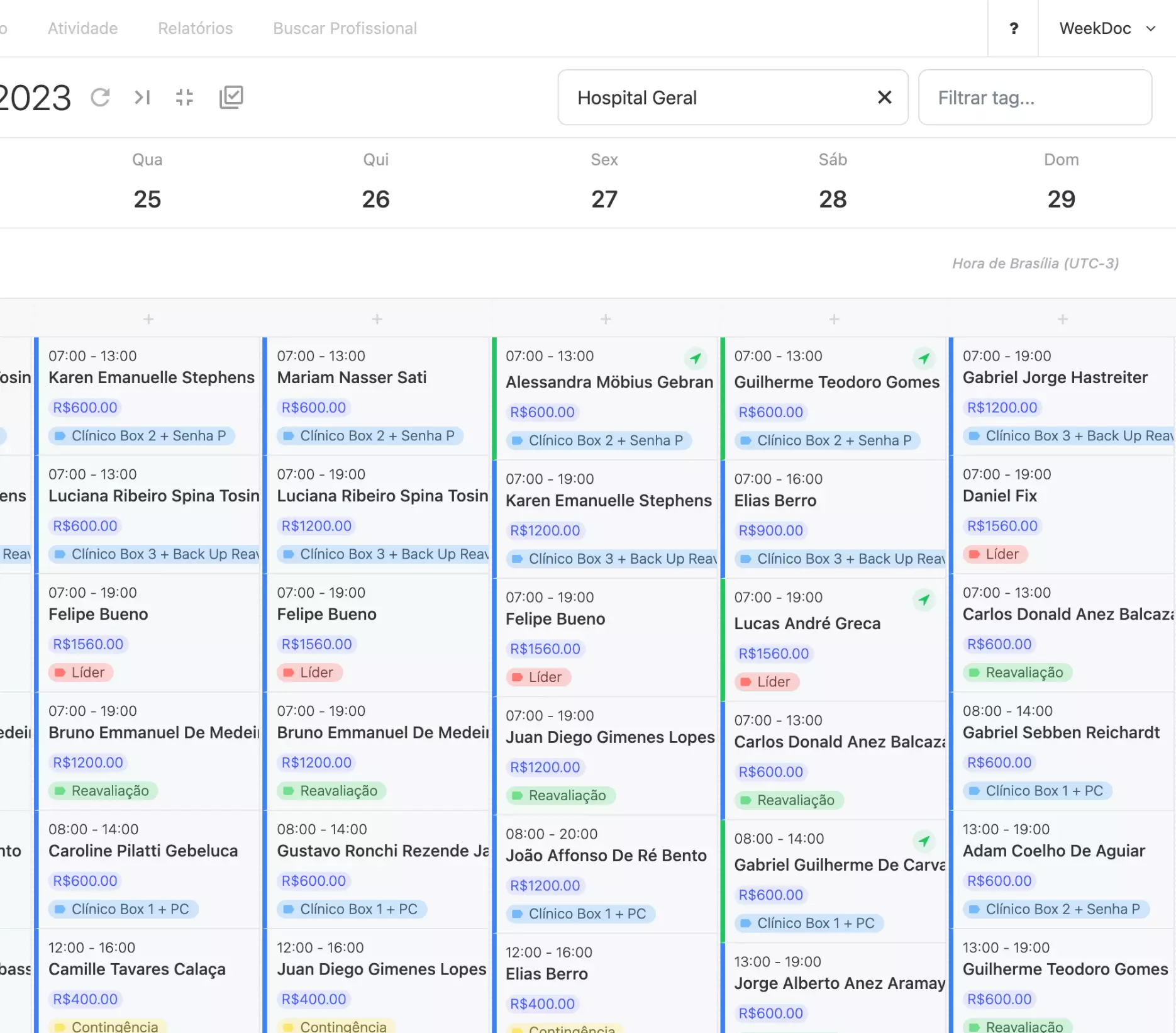The height and width of the screenshot is (1033, 1176).
Task: Add a shift on Sunday 29 plus button
Action: pyautogui.click(x=1062, y=320)
